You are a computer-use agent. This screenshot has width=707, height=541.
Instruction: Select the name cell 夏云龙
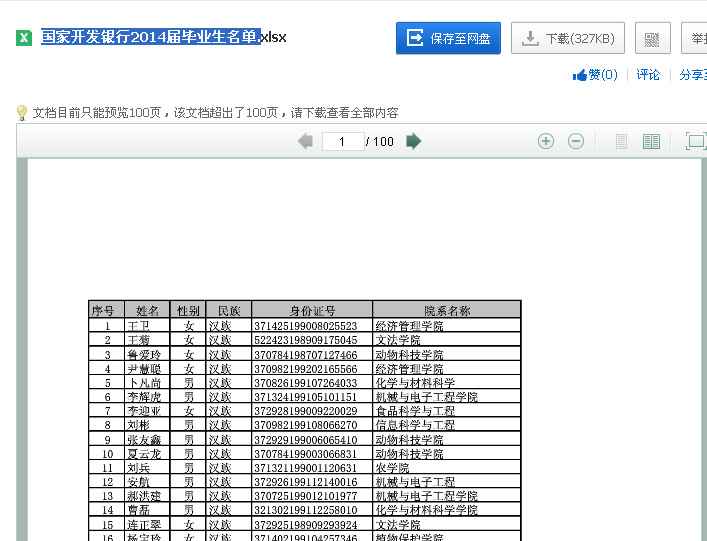click(x=147, y=454)
